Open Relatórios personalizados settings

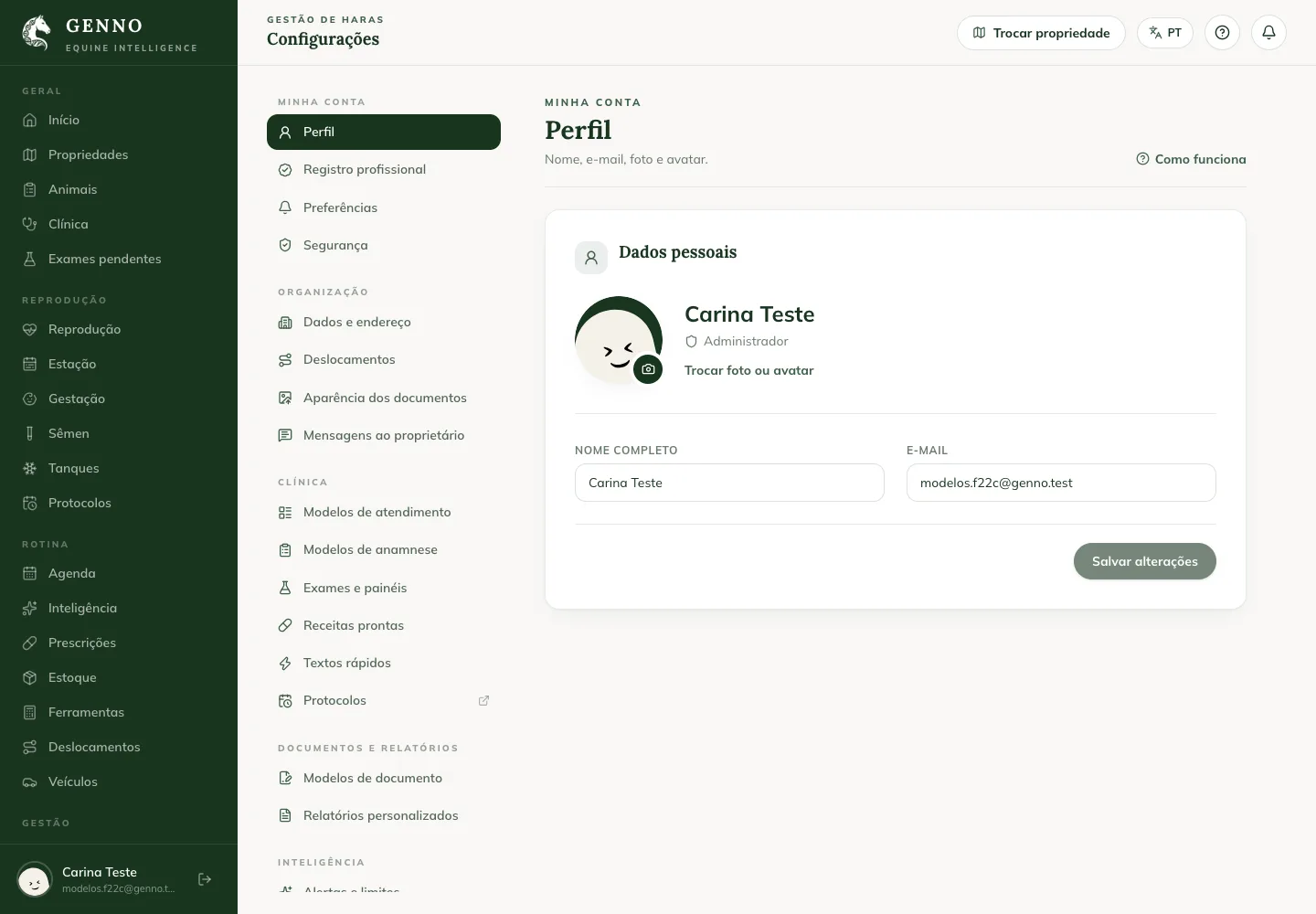pyautogui.click(x=384, y=815)
